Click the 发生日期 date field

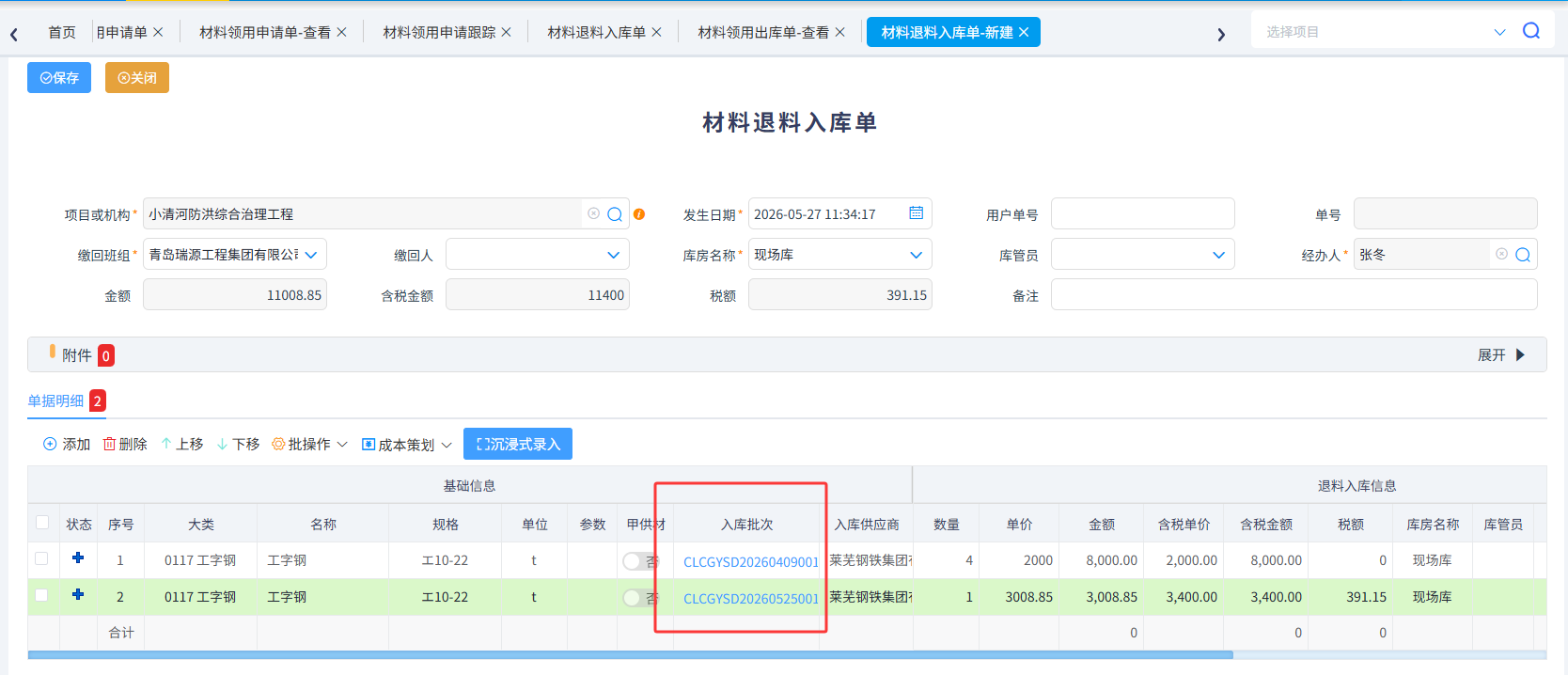click(840, 213)
